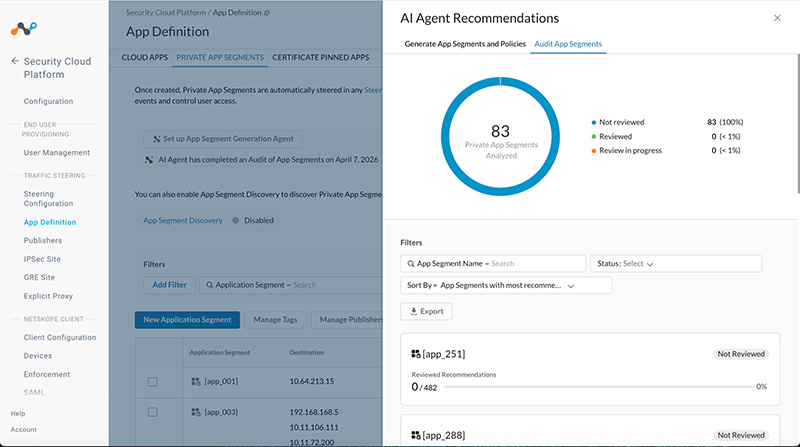The height and width of the screenshot is (447, 800).
Task: Click the Export button
Action: pos(427,311)
